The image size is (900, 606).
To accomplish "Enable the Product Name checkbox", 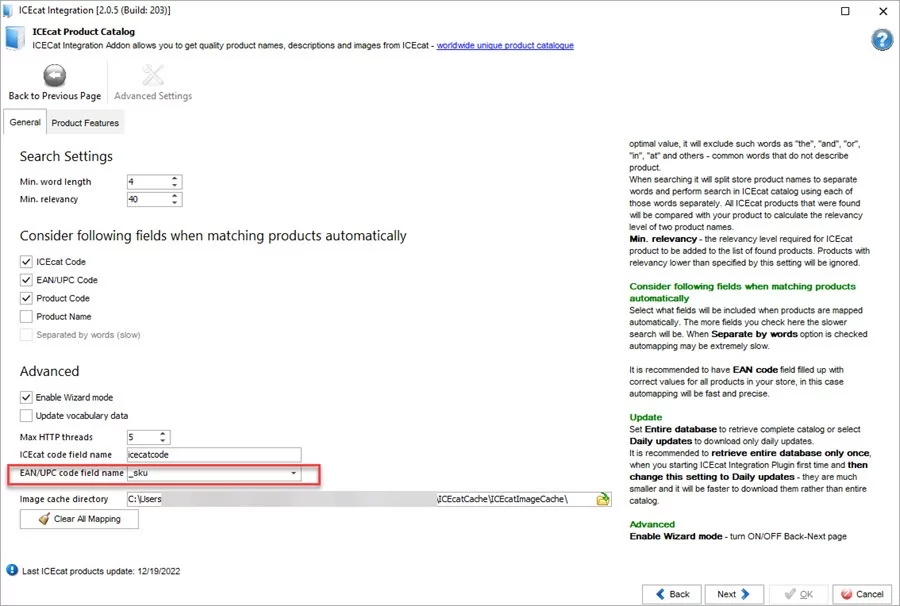I will (25, 317).
